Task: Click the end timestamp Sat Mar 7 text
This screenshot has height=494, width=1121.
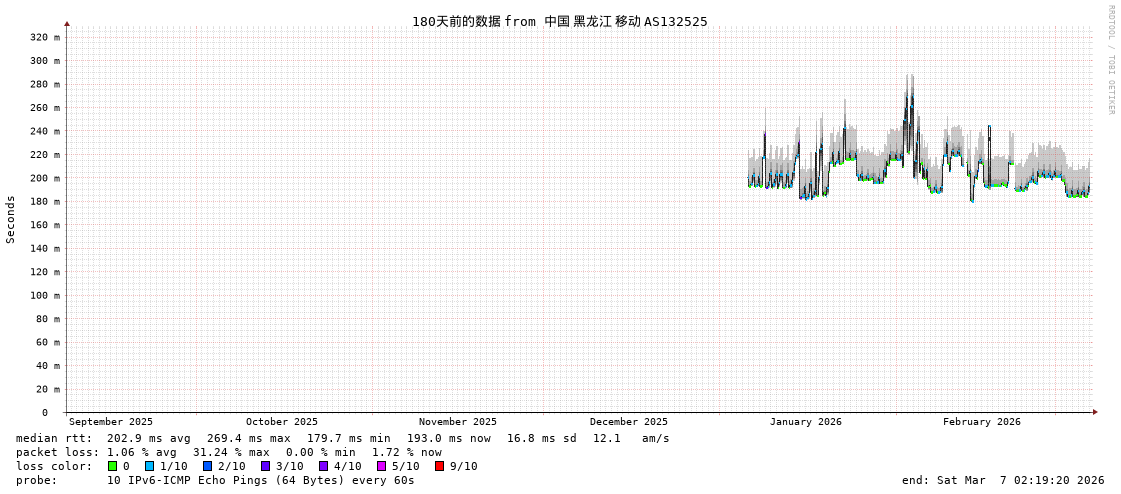Action: (x=1003, y=480)
